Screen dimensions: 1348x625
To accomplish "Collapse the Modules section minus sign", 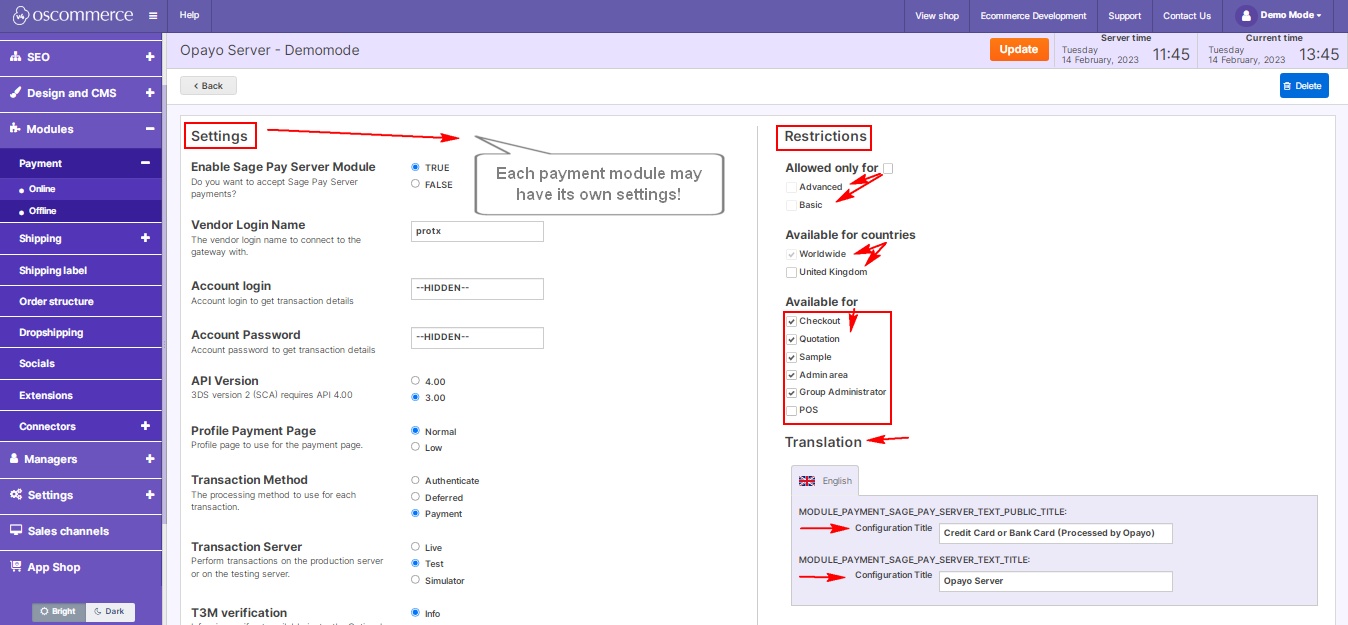I will point(149,129).
